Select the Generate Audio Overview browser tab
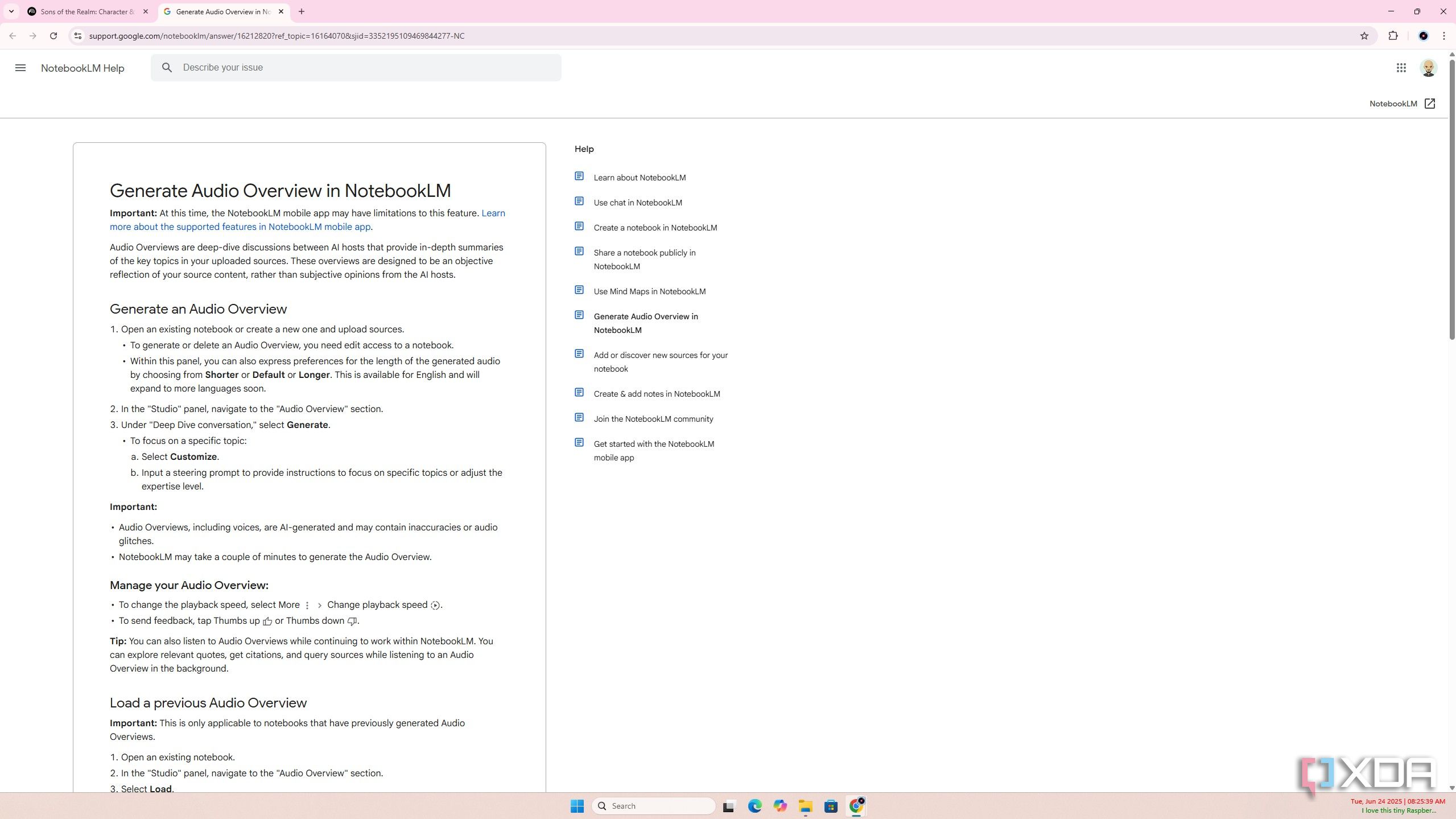1456x819 pixels. (x=223, y=11)
